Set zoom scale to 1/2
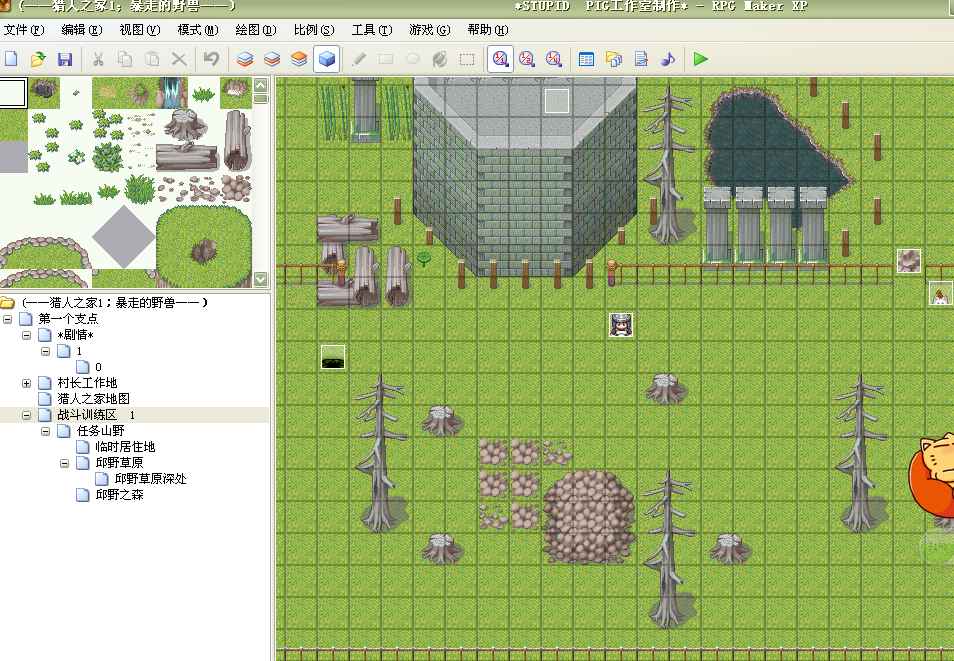The height and width of the screenshot is (661, 954). 527,59
